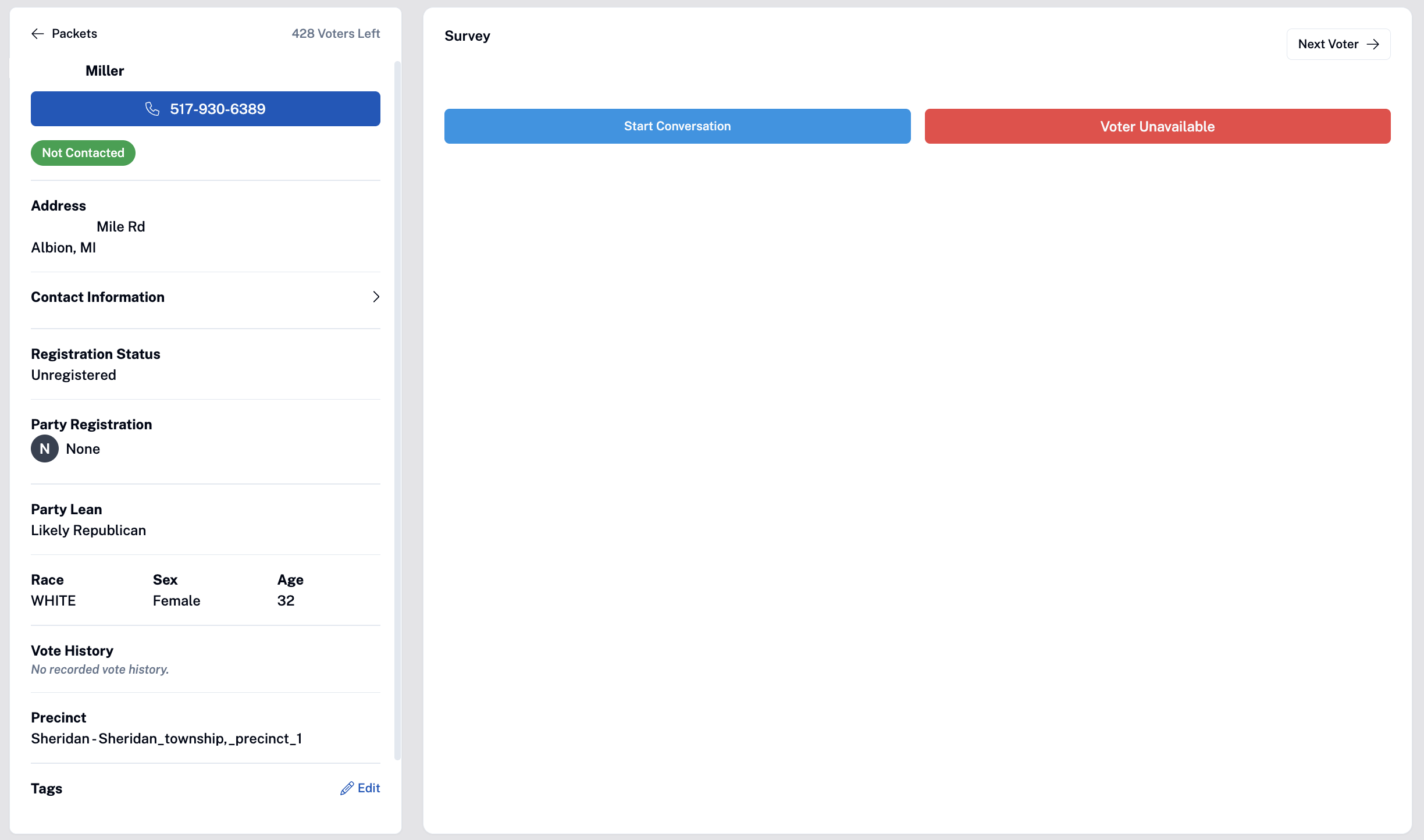This screenshot has height=840, width=1424.
Task: Return to Packets list
Action: [x=64, y=34]
